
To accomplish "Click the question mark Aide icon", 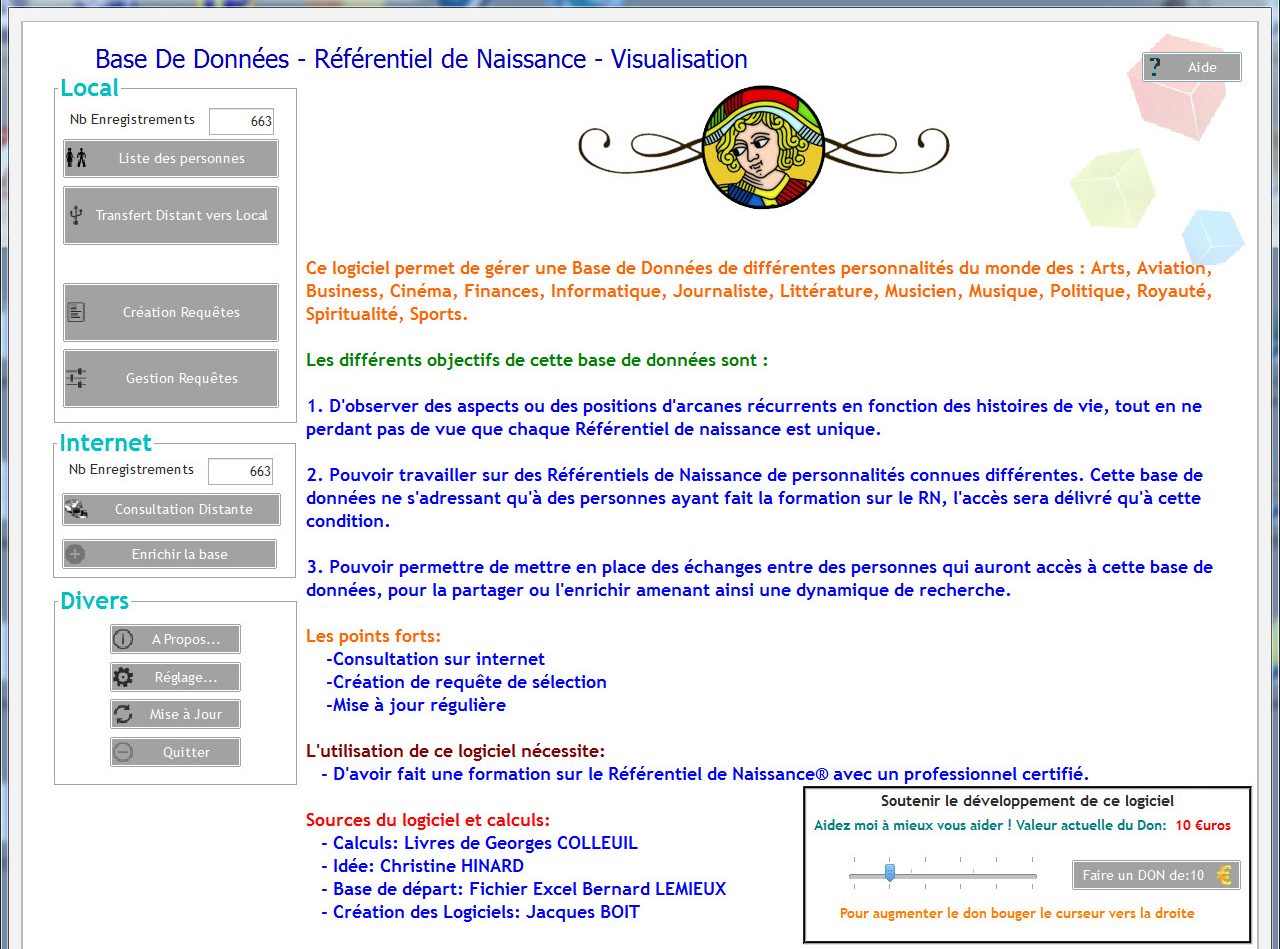I will coord(1156,67).
